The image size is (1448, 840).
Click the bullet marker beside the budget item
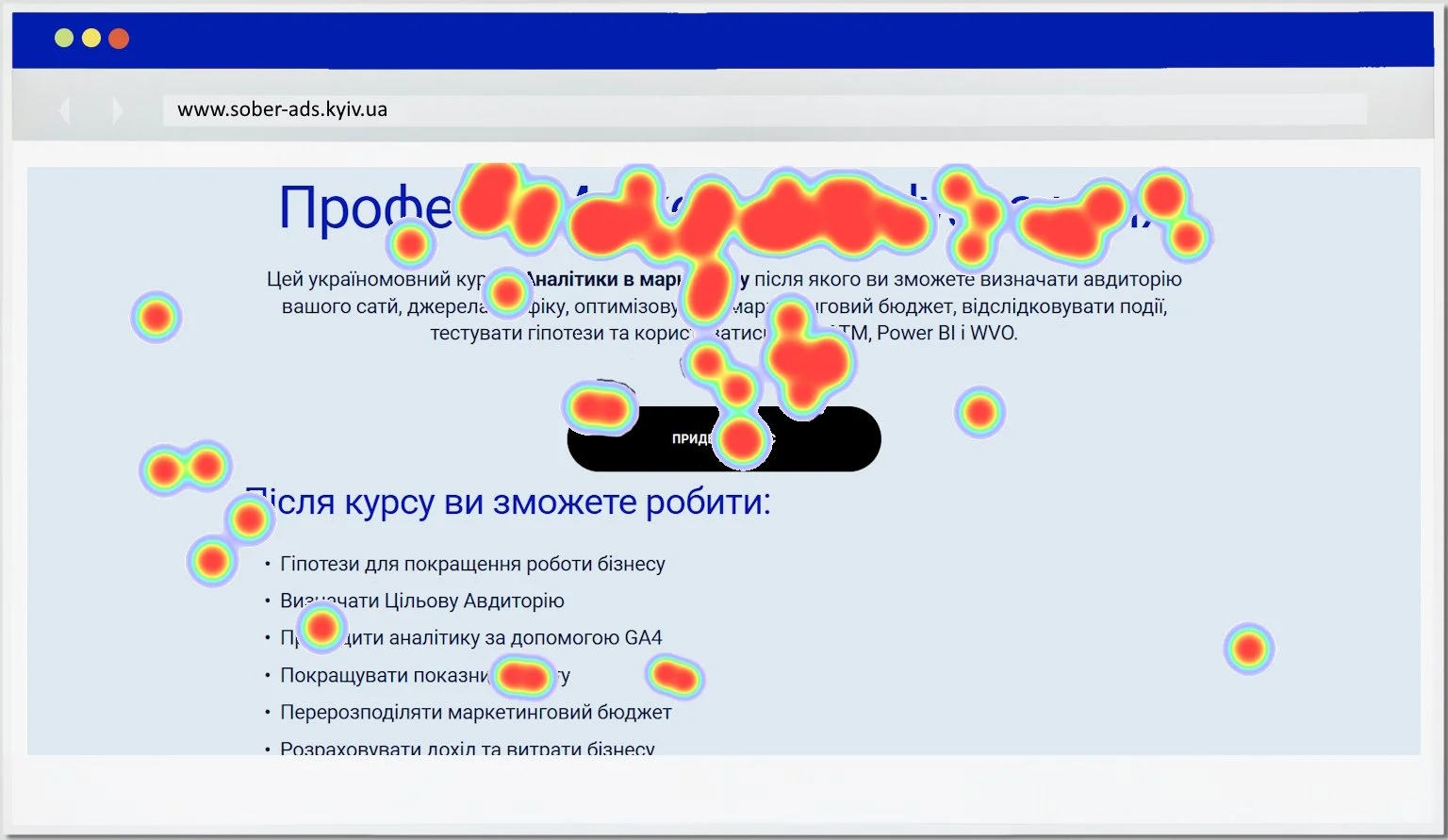coord(267,712)
